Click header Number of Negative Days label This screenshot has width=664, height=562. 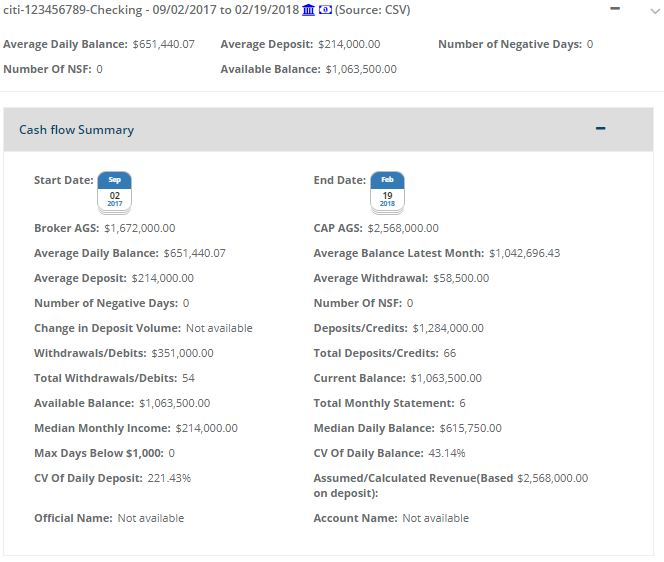click(510, 44)
